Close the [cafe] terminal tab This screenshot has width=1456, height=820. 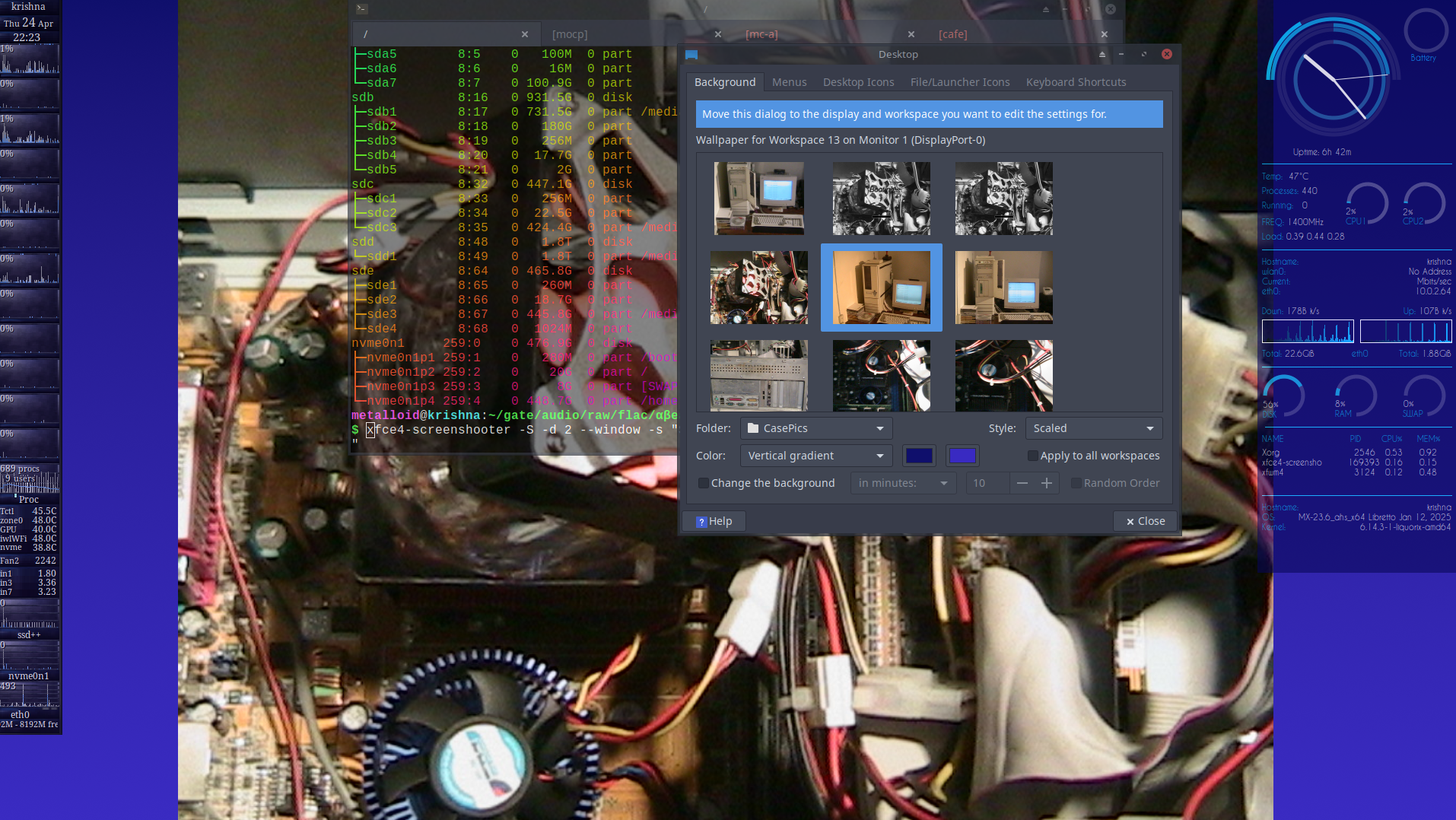(x=1105, y=34)
